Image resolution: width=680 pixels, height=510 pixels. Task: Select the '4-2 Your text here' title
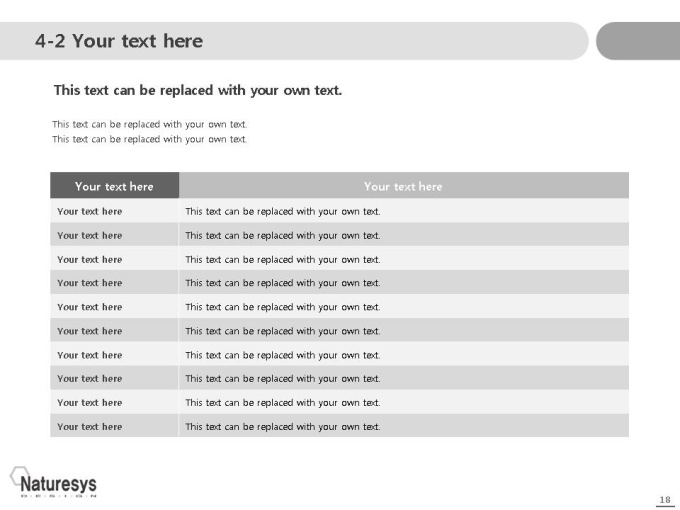119,41
